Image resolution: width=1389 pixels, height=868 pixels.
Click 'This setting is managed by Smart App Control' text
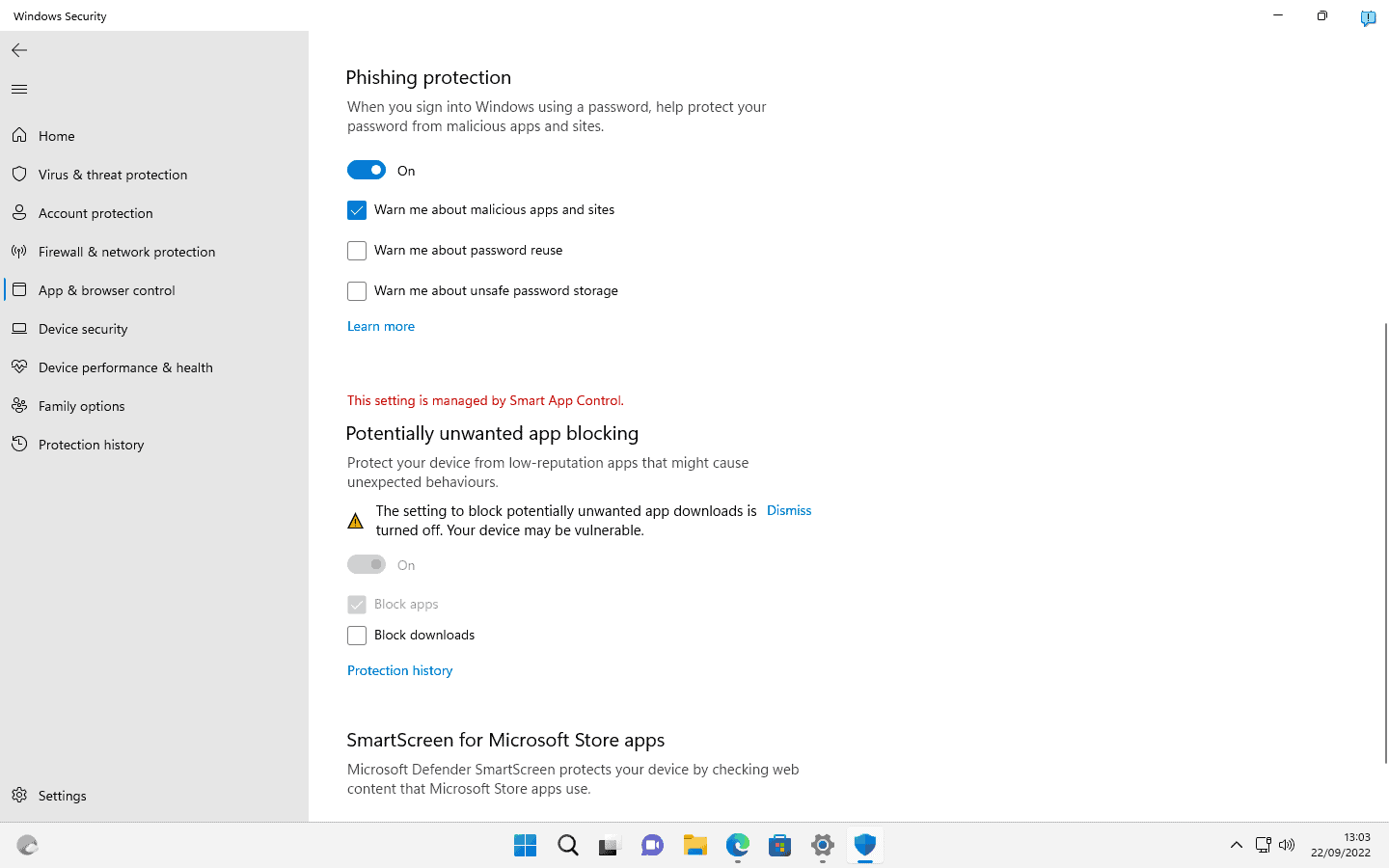click(485, 400)
